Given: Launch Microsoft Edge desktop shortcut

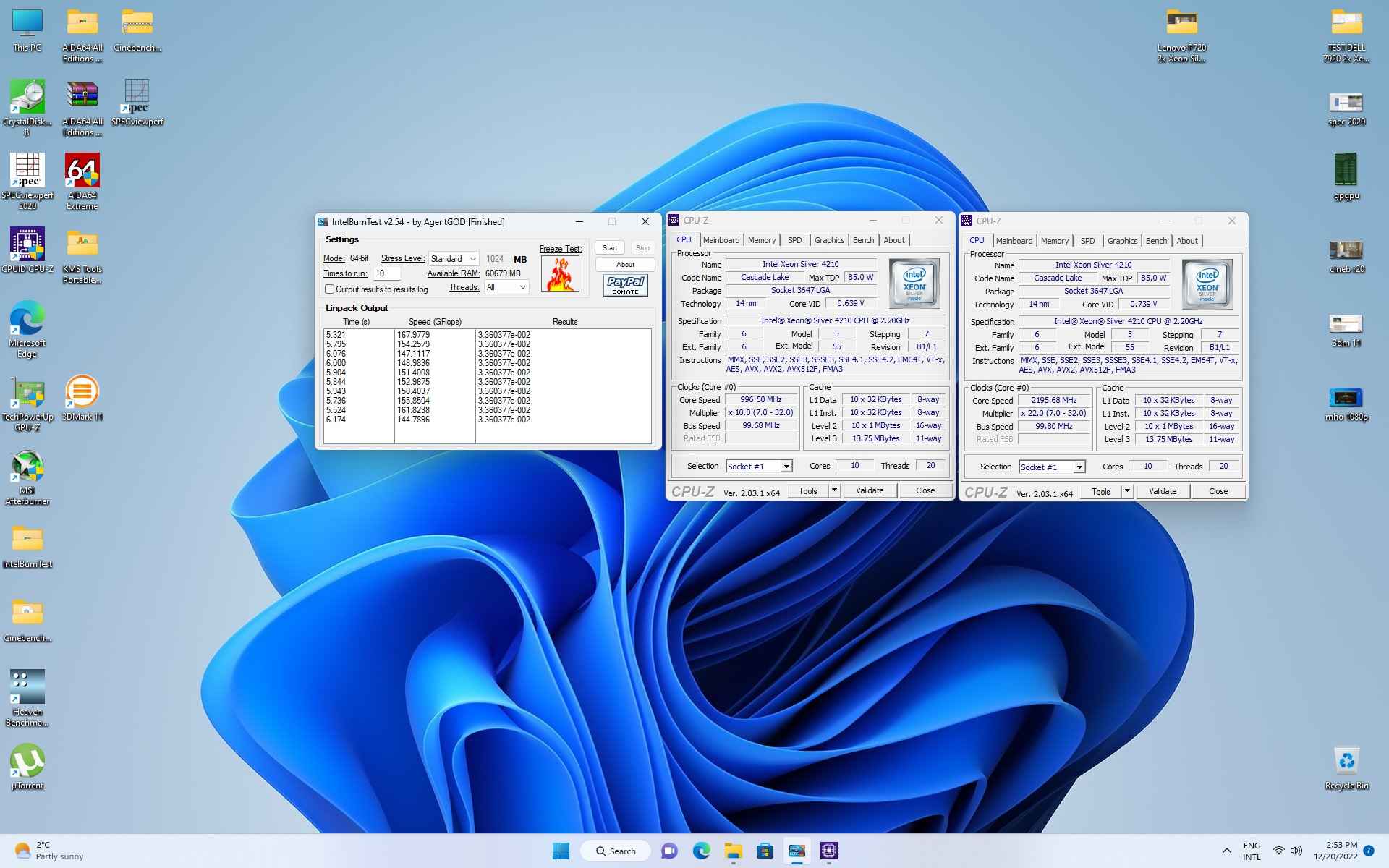Looking at the screenshot, I should tap(27, 329).
